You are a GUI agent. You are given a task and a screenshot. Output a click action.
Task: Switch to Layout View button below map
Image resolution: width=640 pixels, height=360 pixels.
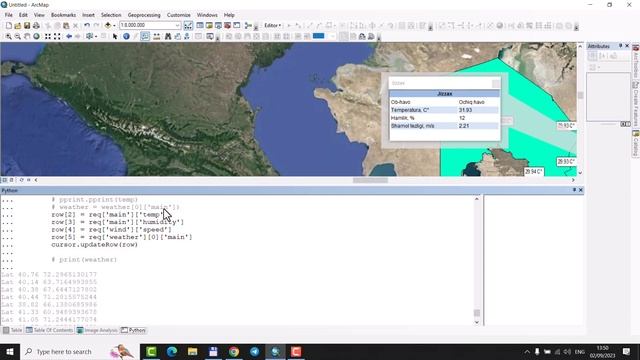[x=11, y=180]
